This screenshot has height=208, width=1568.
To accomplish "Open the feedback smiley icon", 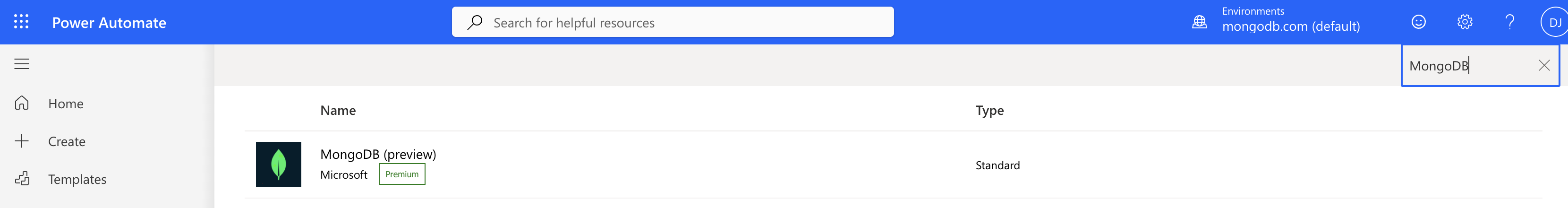I will (1418, 22).
